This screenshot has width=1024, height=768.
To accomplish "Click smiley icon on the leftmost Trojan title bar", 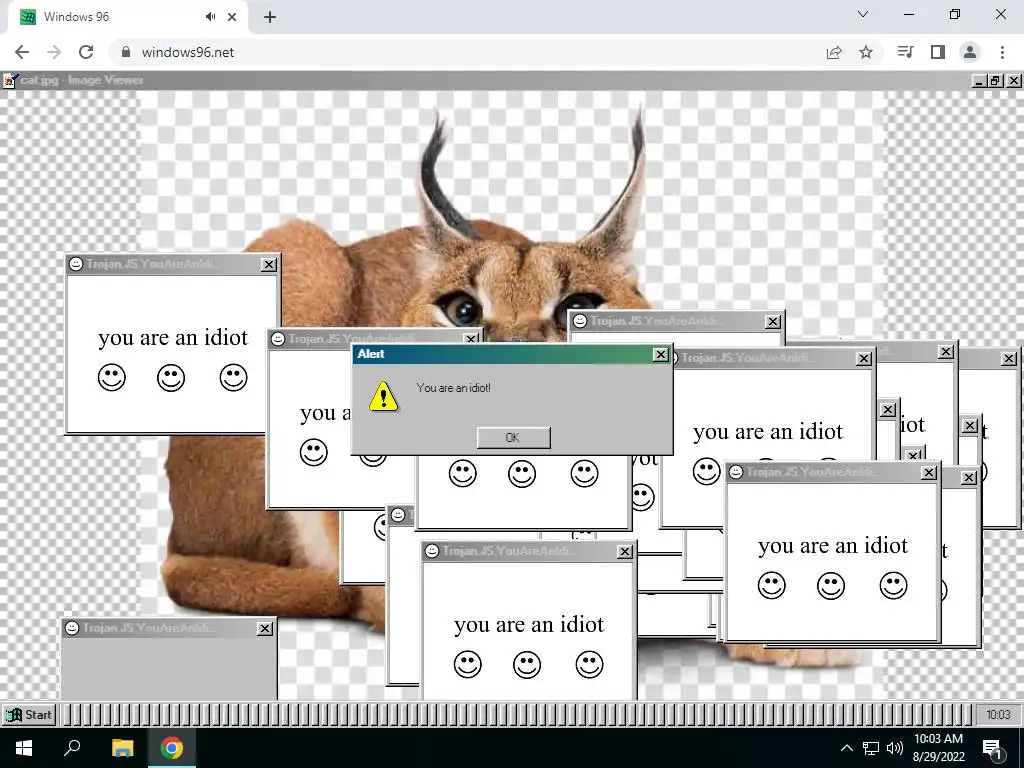I will pos(76,264).
